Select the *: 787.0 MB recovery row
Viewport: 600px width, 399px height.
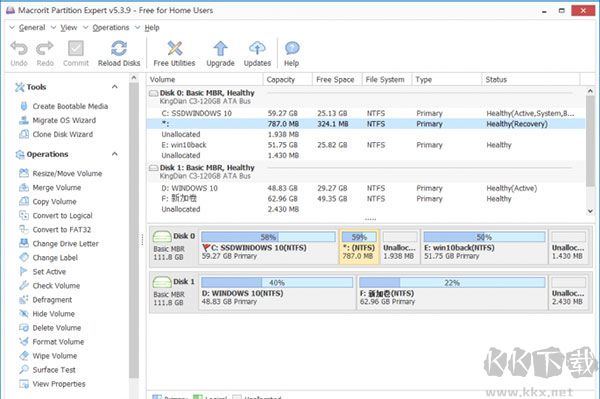366,124
